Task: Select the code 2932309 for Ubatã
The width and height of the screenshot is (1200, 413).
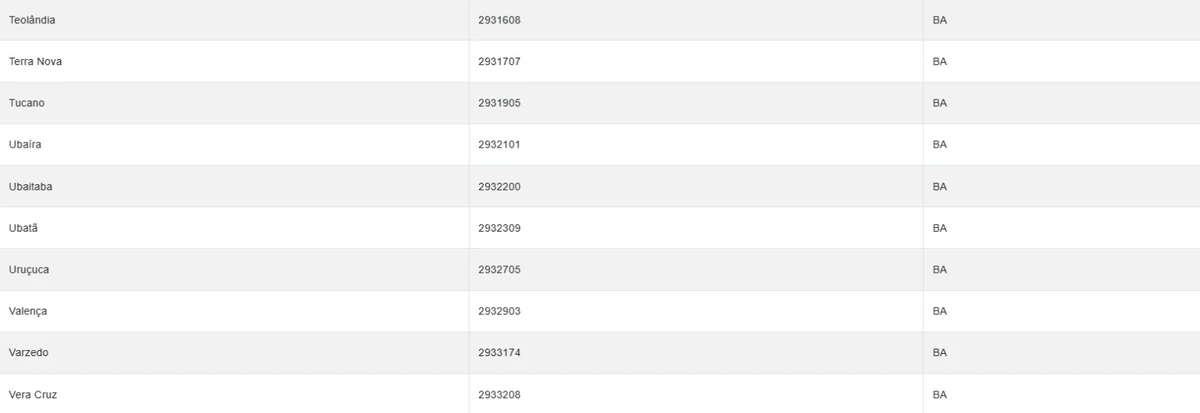Action: (x=499, y=228)
